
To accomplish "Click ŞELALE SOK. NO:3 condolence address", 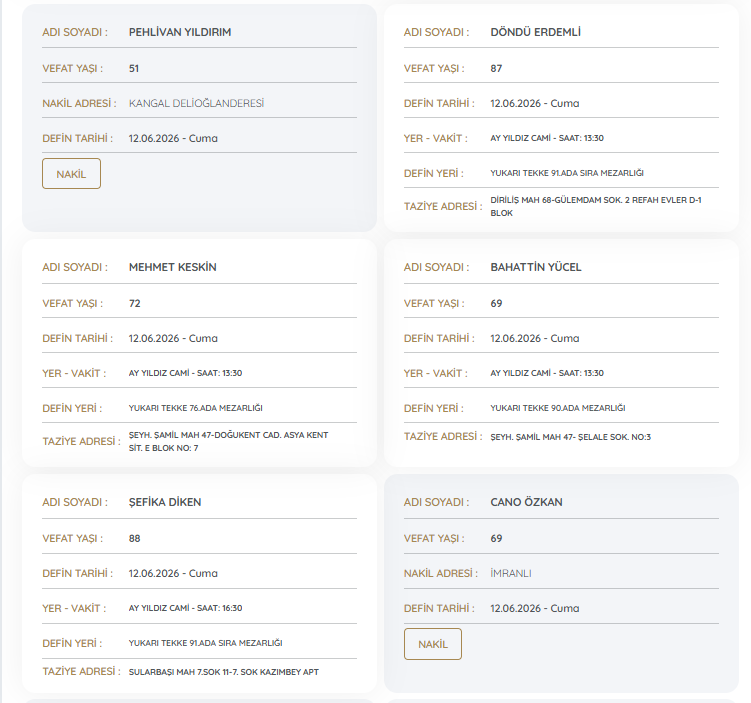I will coord(570,437).
